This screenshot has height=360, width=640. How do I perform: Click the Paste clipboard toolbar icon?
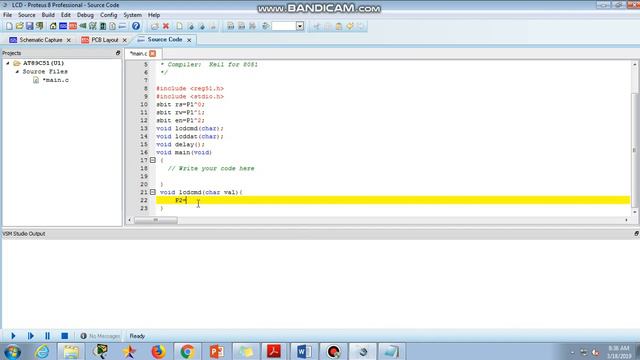(339, 26)
